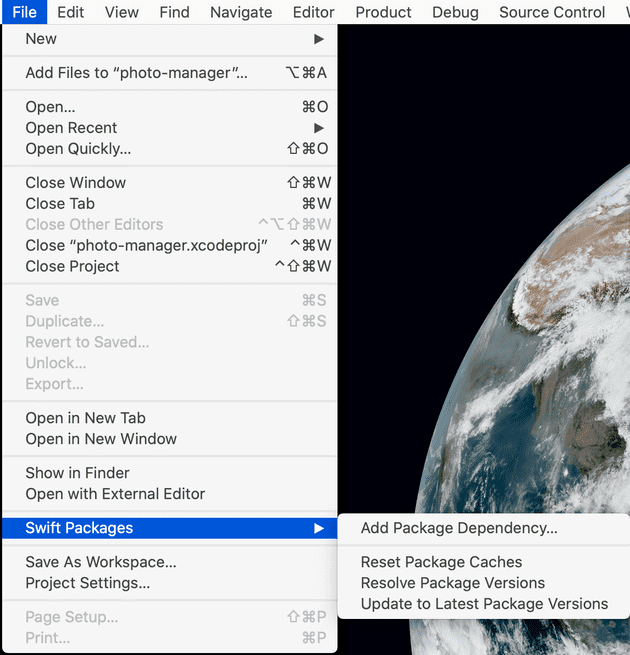This screenshot has height=655, width=630.
Task: Open the Edit menu
Action: [71, 12]
